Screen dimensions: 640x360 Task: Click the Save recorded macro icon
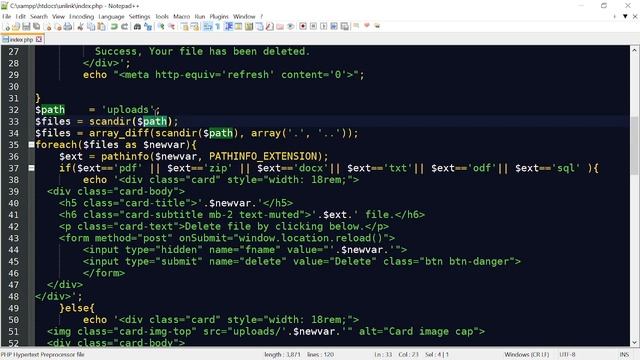[344, 27]
